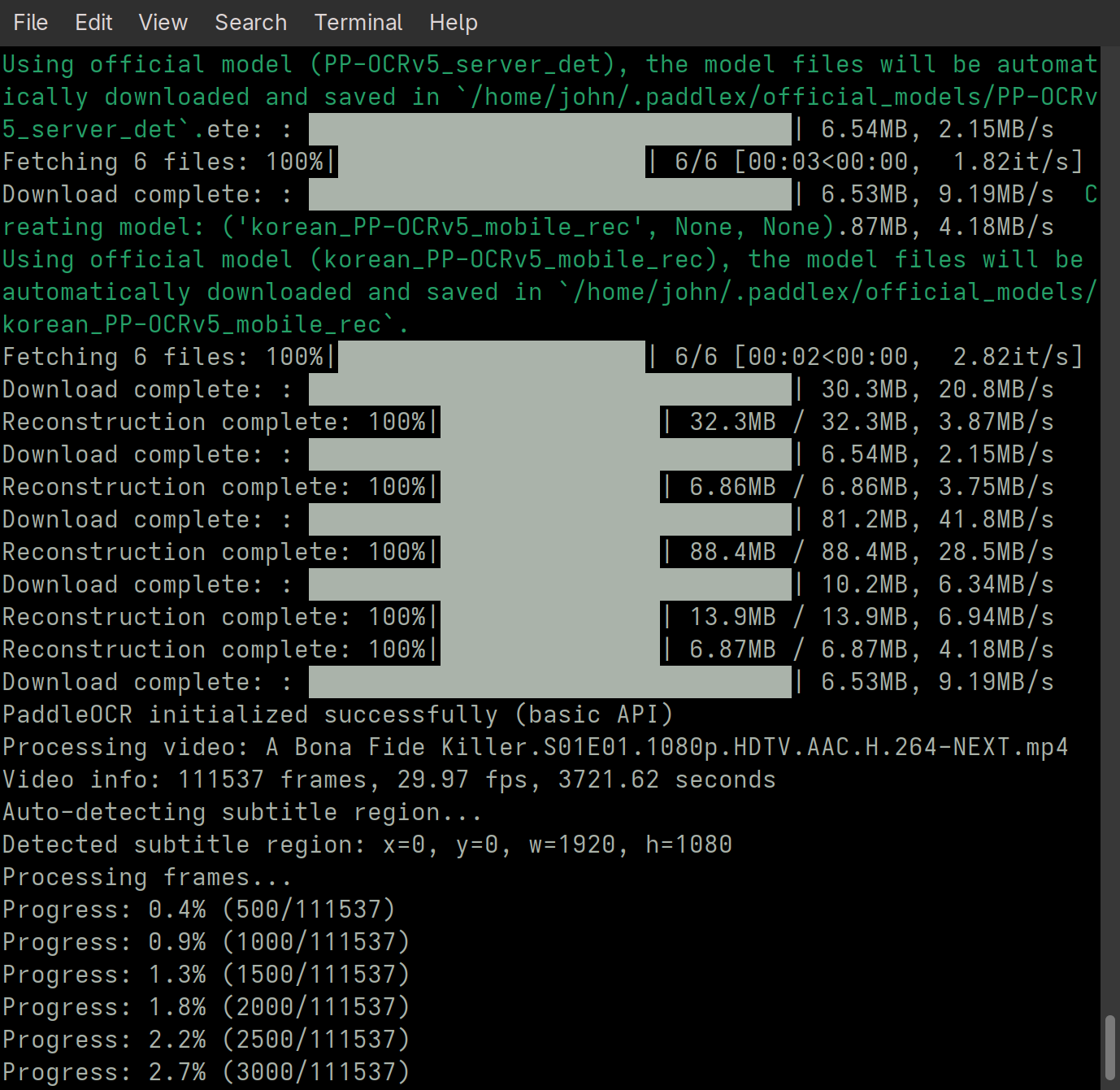The height and width of the screenshot is (1090, 1120).
Task: Click the 'Using official model (korean_PP-OCRv5_mobile_rec)' line
Action: pos(543,259)
